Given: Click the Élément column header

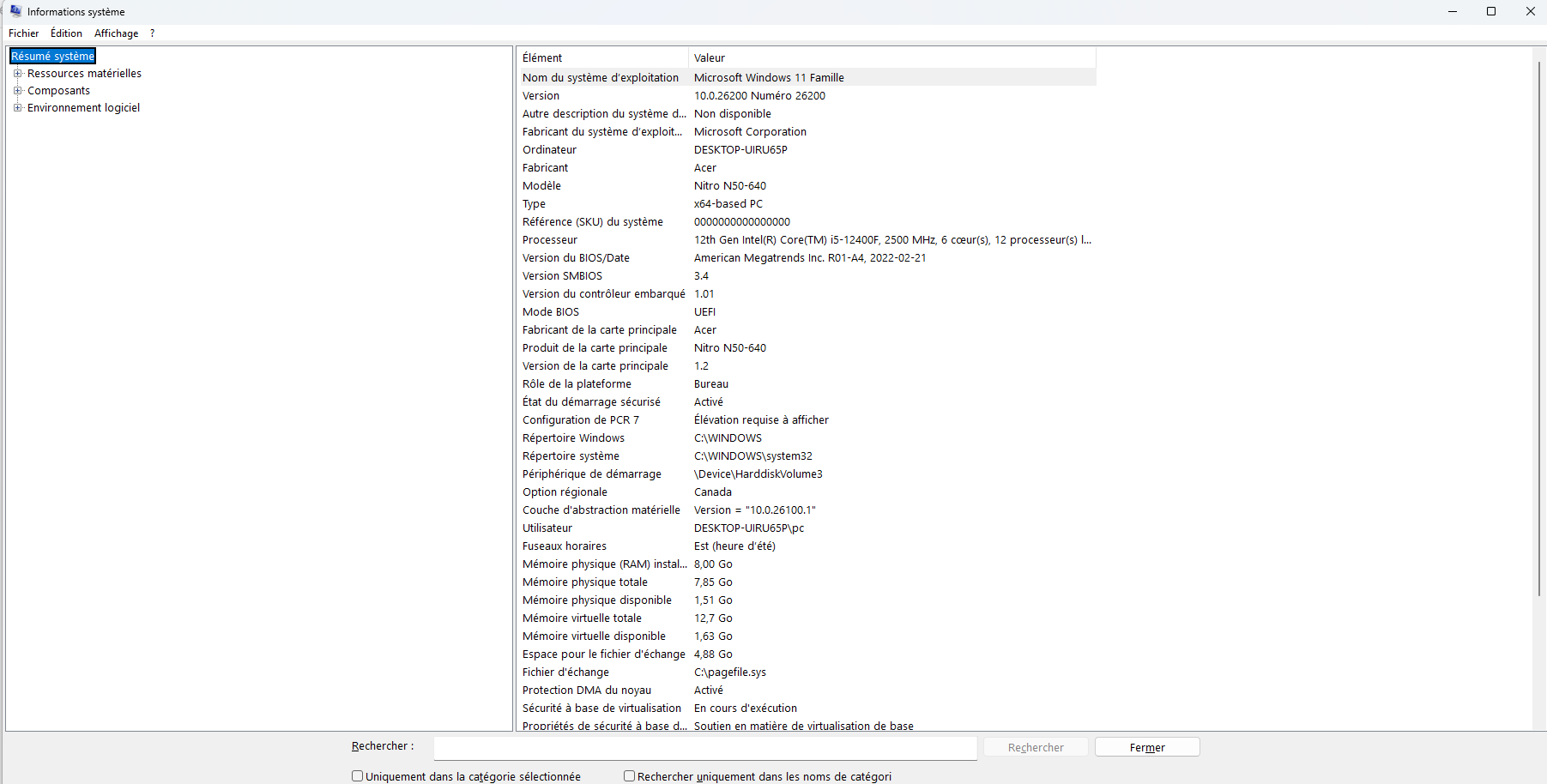Looking at the screenshot, I should pyautogui.click(x=602, y=57).
